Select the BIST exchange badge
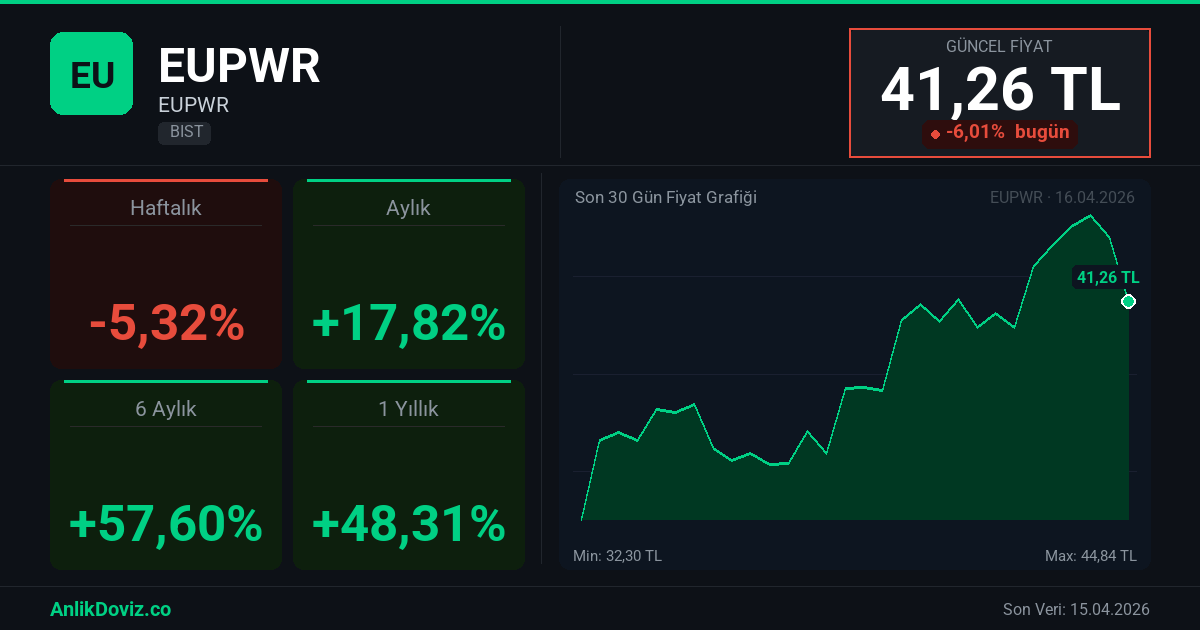Viewport: 1200px width, 630px height. (185, 132)
